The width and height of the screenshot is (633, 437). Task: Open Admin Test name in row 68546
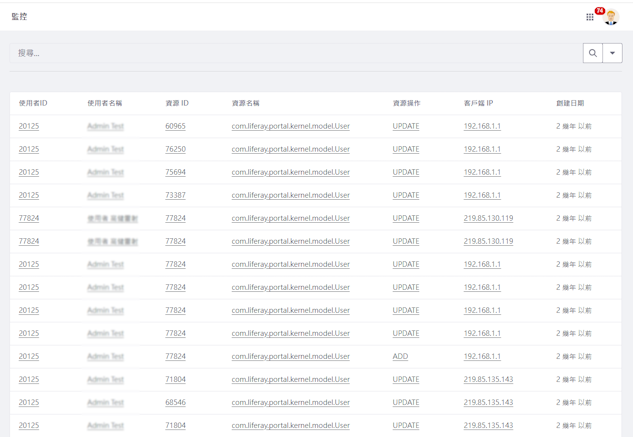(105, 402)
